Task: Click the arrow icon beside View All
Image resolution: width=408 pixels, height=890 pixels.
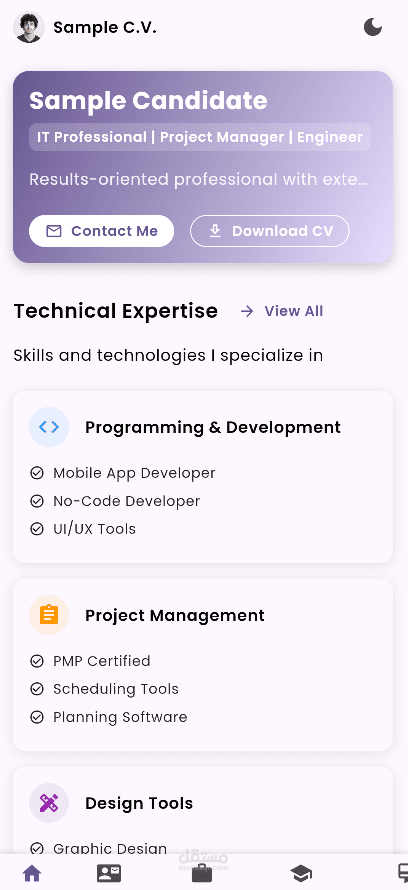Action: (x=246, y=311)
